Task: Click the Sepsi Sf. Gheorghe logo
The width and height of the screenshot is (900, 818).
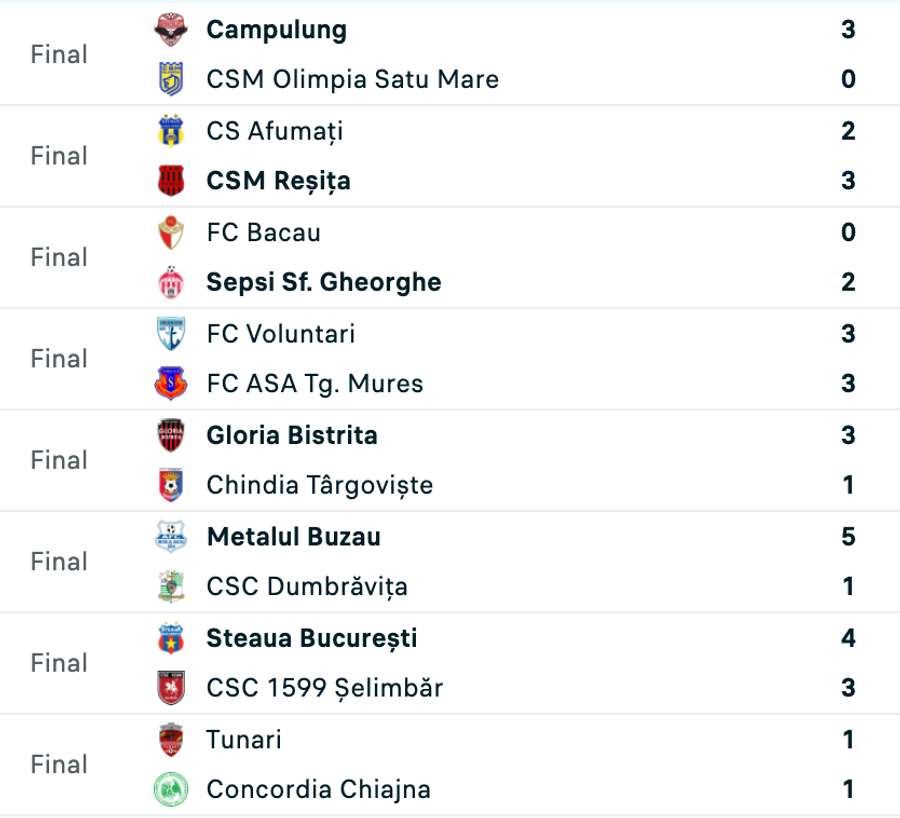Action: tap(171, 283)
